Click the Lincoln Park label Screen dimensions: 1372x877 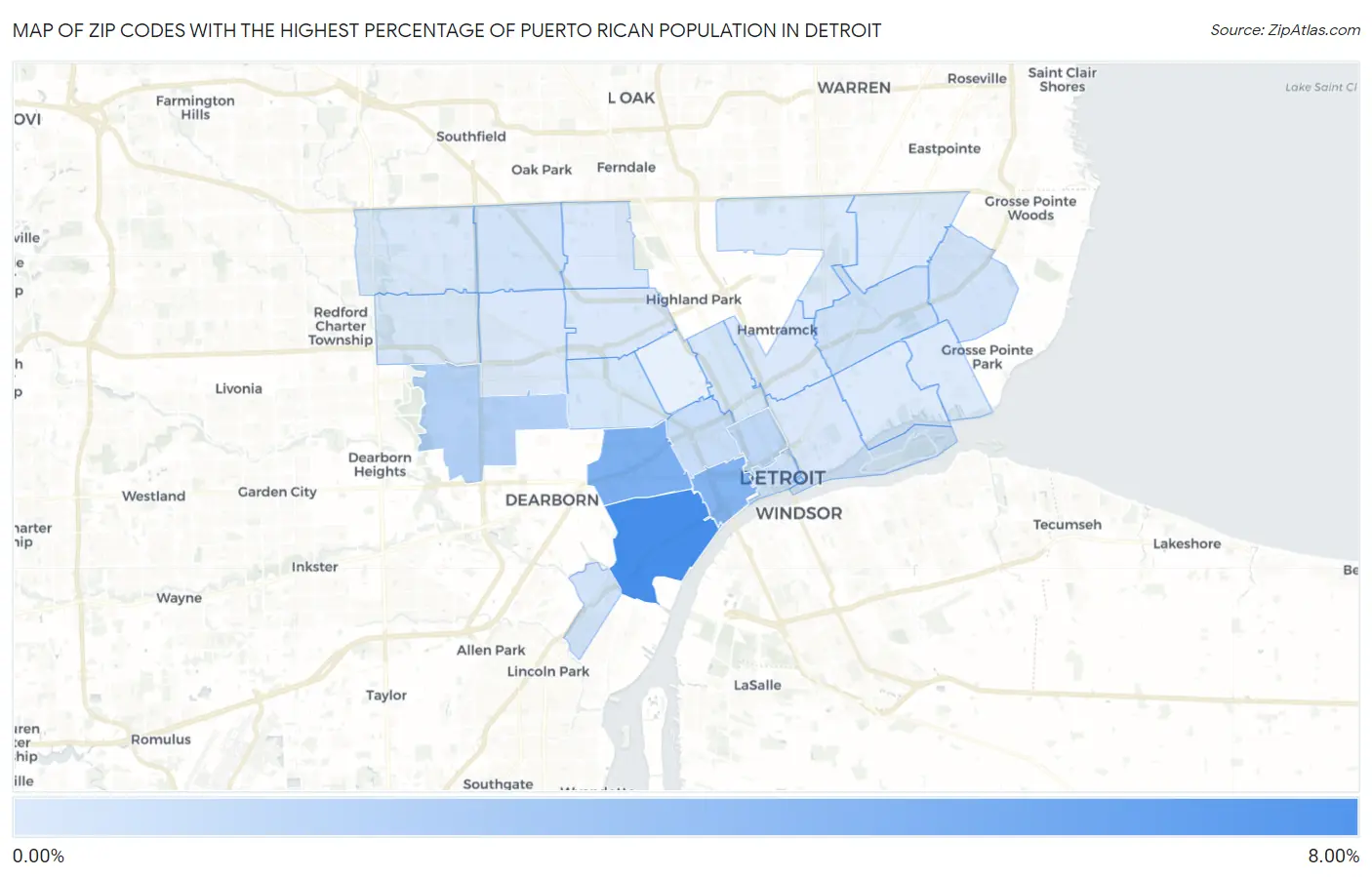tap(547, 671)
